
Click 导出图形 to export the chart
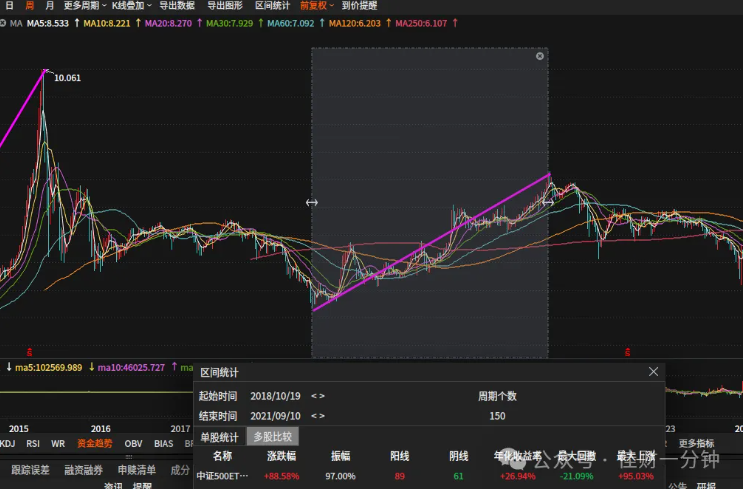(225, 6)
